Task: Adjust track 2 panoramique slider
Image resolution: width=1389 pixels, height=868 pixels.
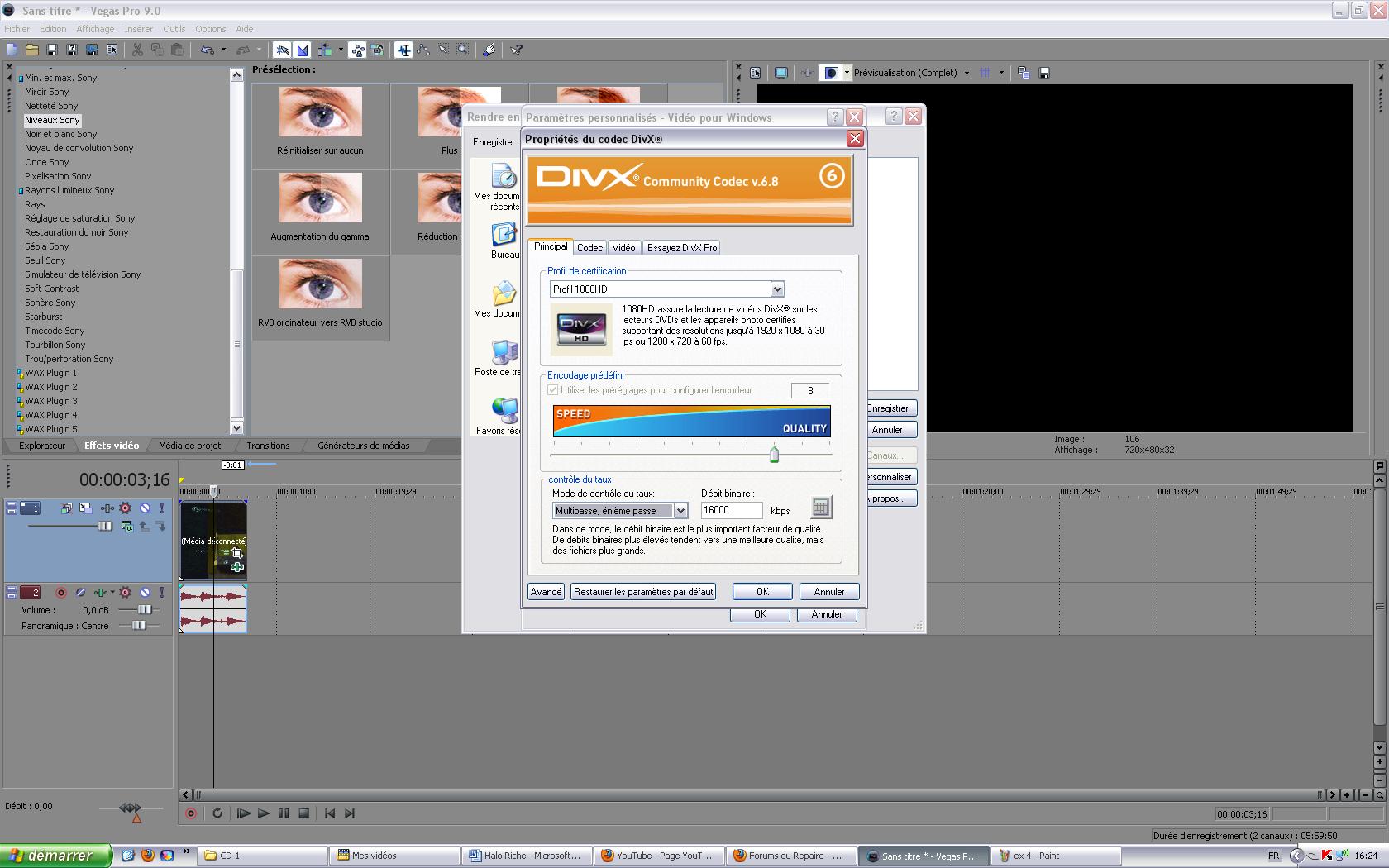Action: pyautogui.click(x=139, y=626)
